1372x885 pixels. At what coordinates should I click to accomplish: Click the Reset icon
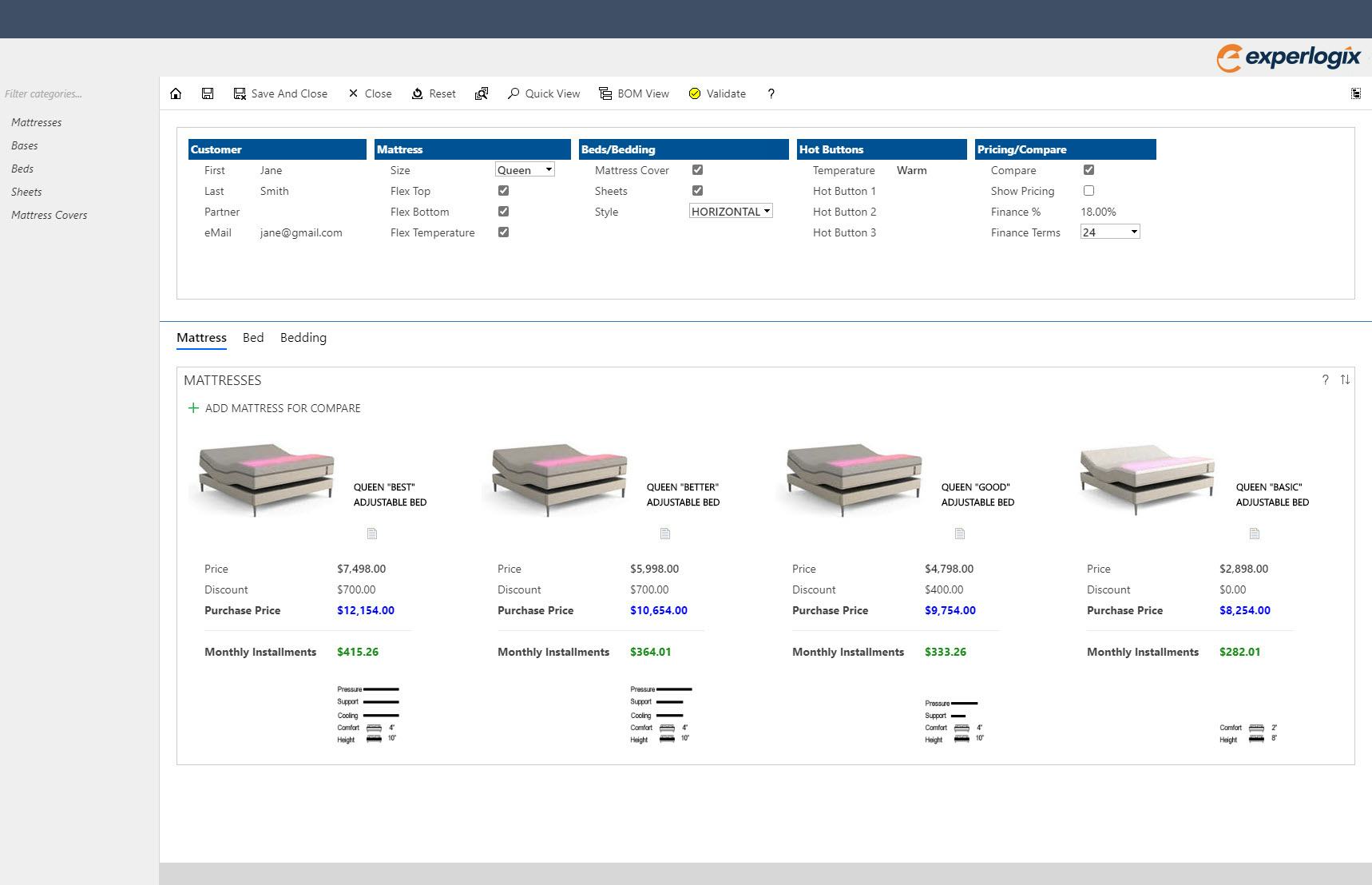tap(434, 93)
